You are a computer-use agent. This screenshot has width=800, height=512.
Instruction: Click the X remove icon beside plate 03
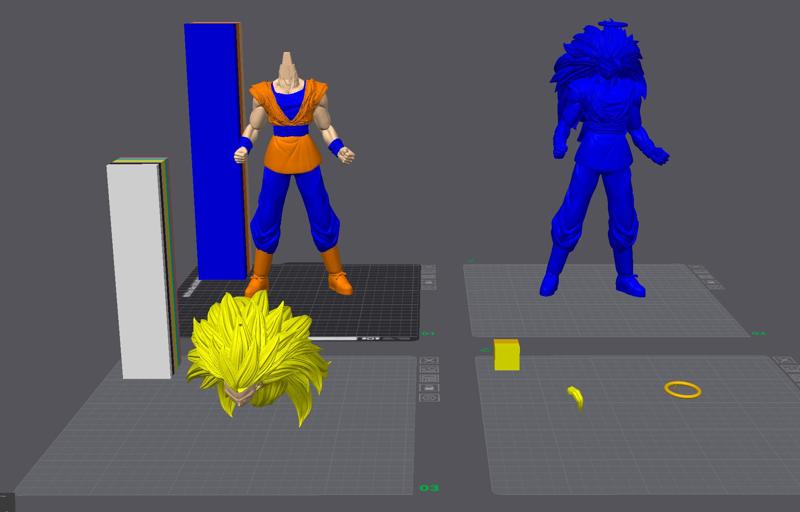[429, 360]
